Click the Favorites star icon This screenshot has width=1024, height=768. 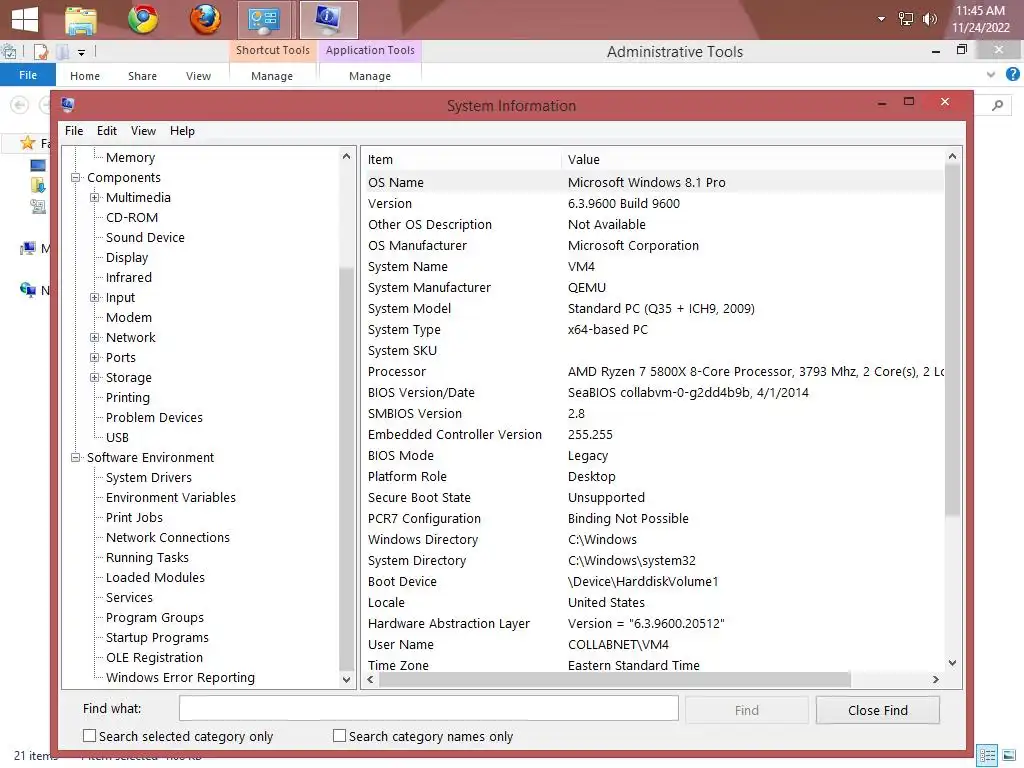coord(27,142)
